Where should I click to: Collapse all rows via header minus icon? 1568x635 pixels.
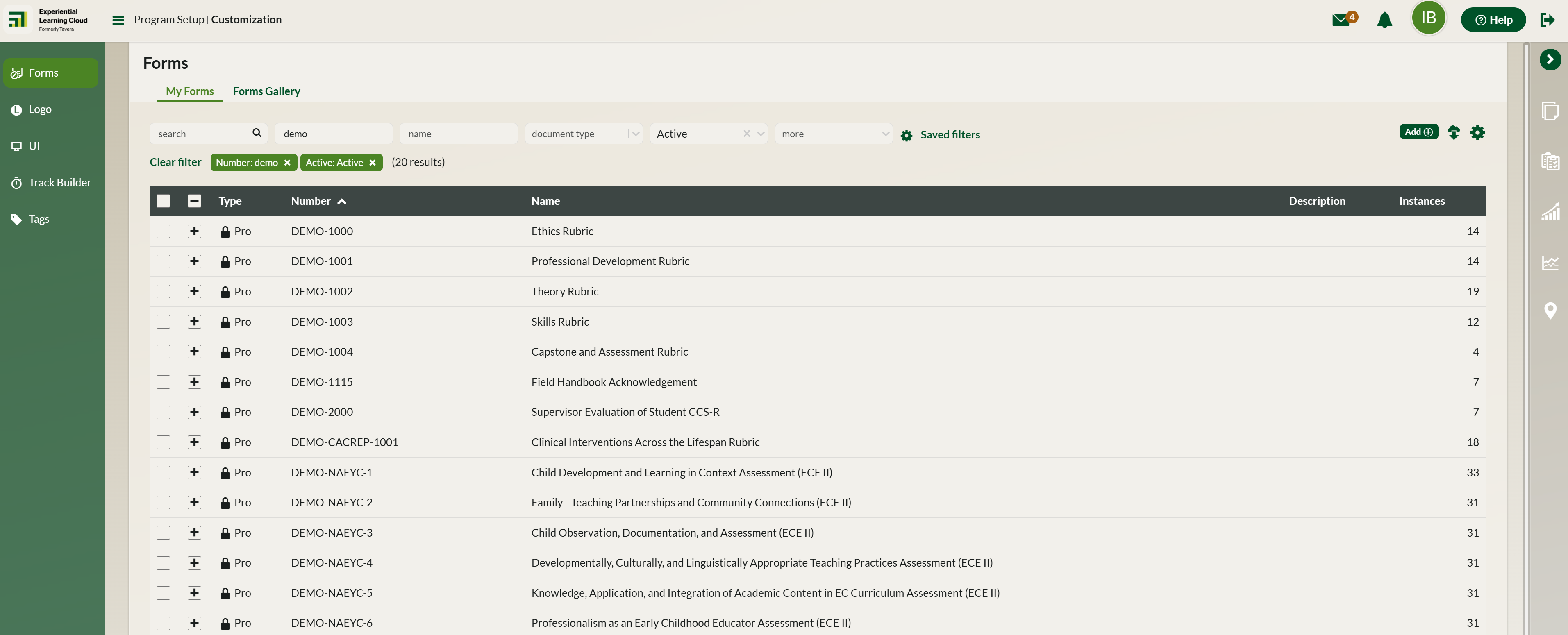click(x=194, y=201)
